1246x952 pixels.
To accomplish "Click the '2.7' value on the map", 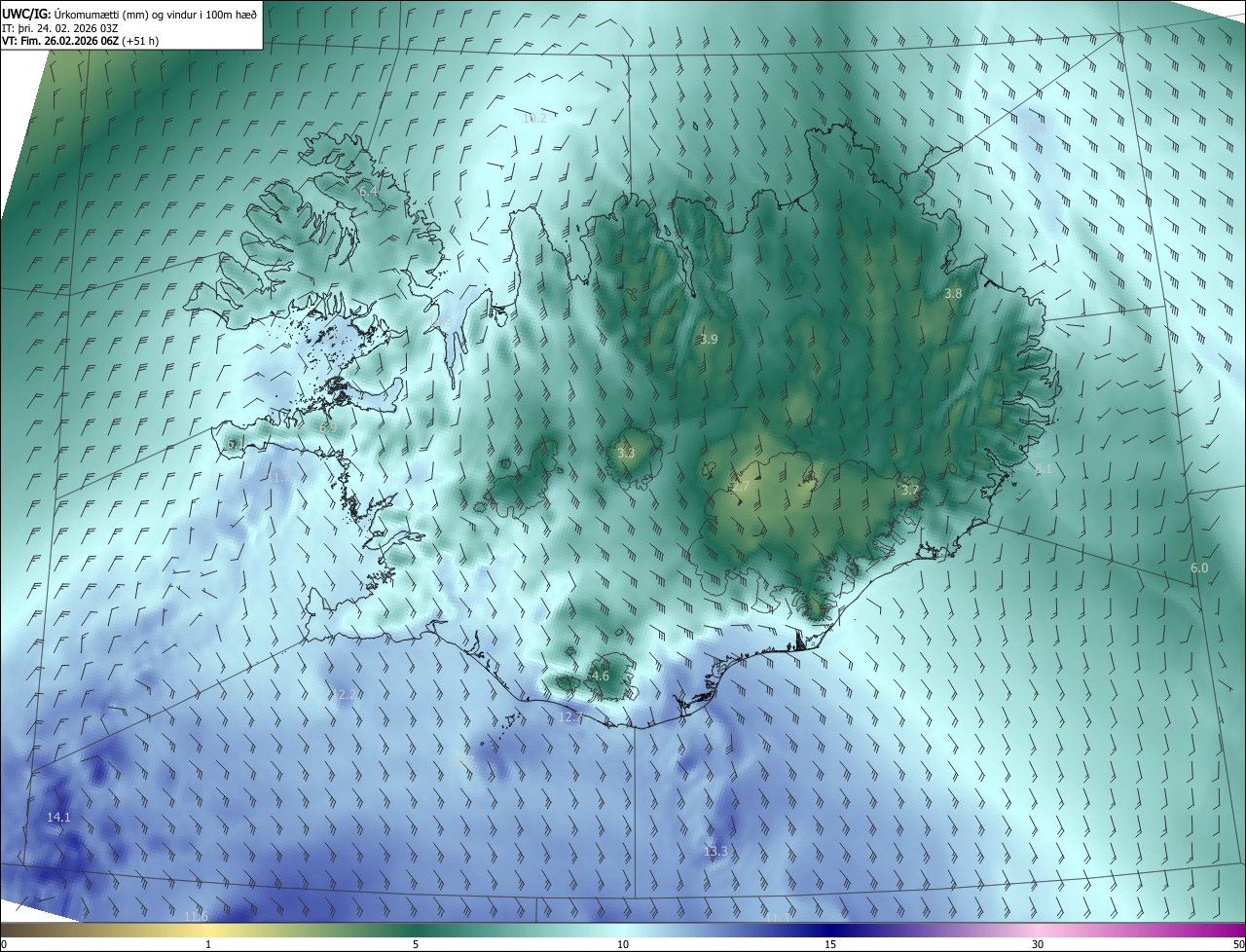I will (741, 486).
